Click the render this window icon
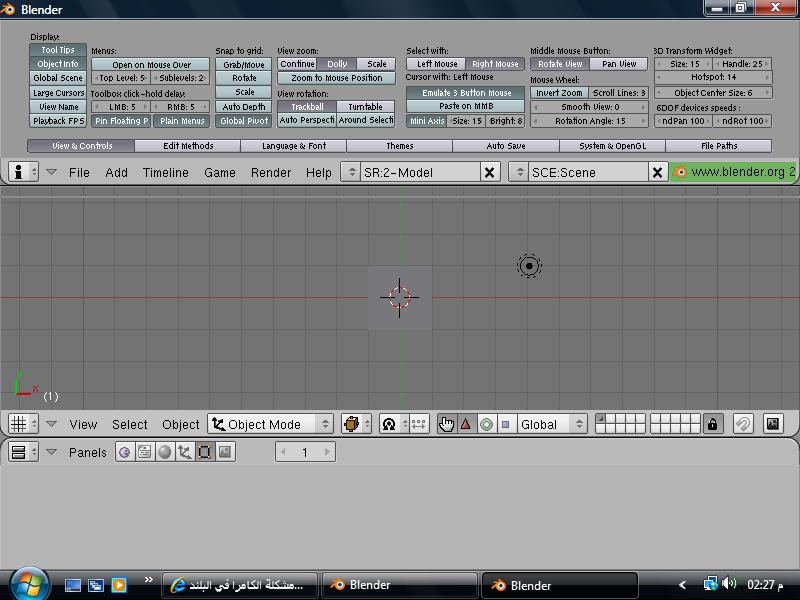The height and width of the screenshot is (600, 800). (x=773, y=424)
